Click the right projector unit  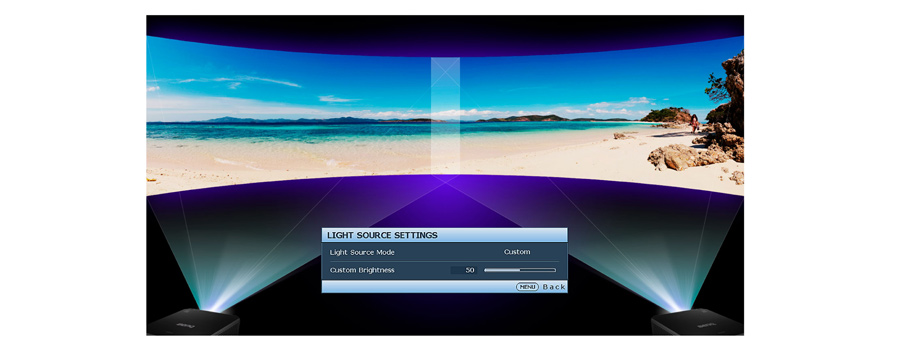tap(697, 323)
